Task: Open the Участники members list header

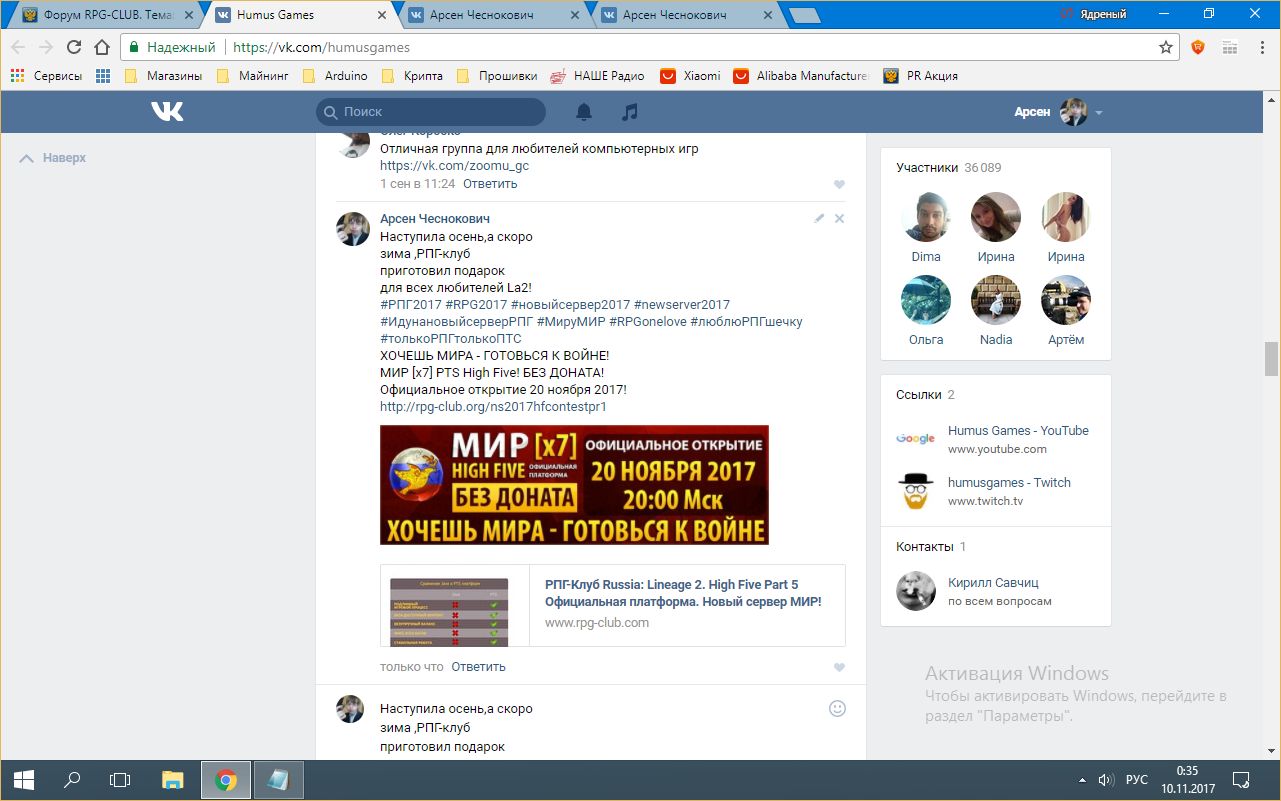Action: click(x=949, y=168)
